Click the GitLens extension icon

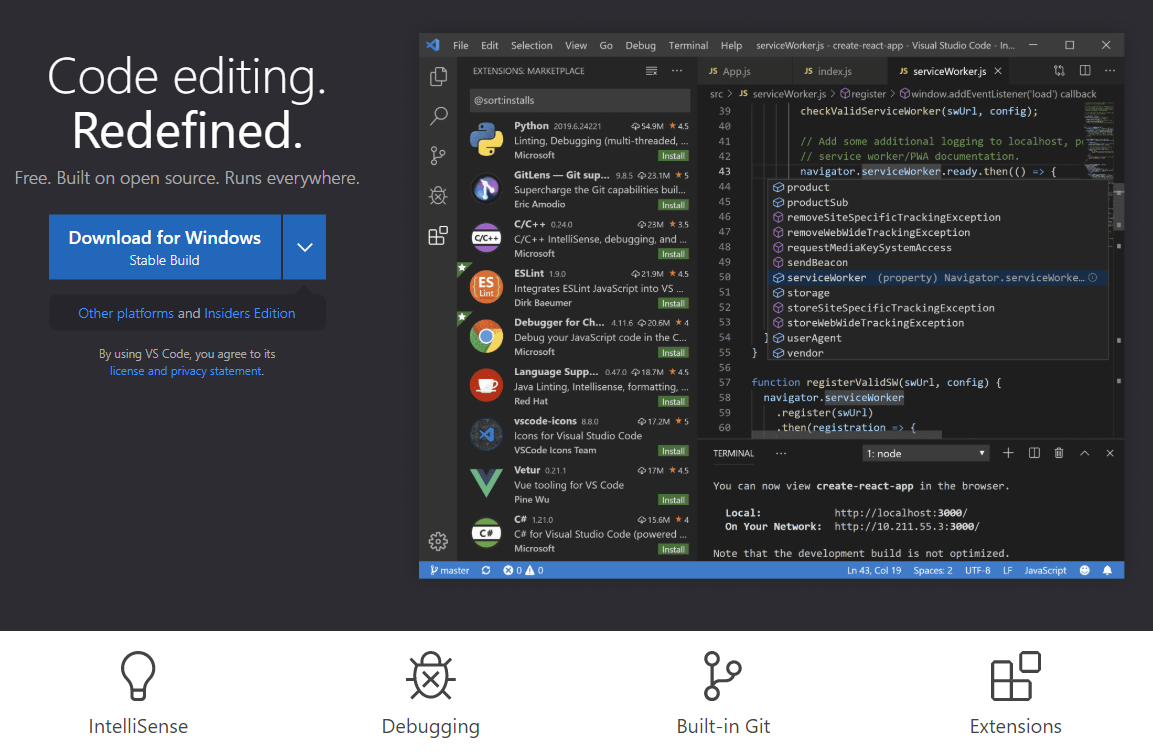coord(486,189)
